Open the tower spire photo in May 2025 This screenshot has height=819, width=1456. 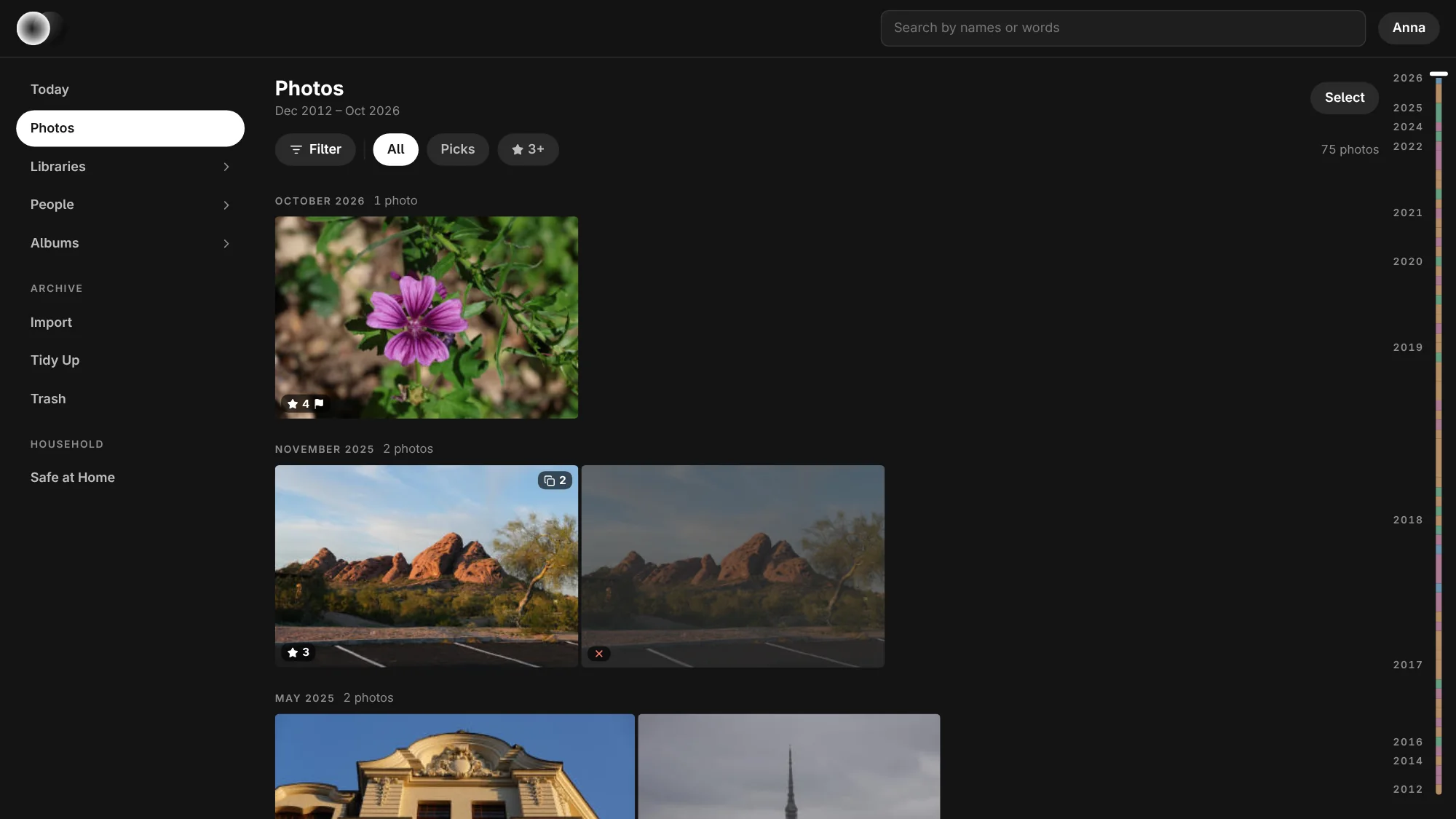click(x=789, y=767)
